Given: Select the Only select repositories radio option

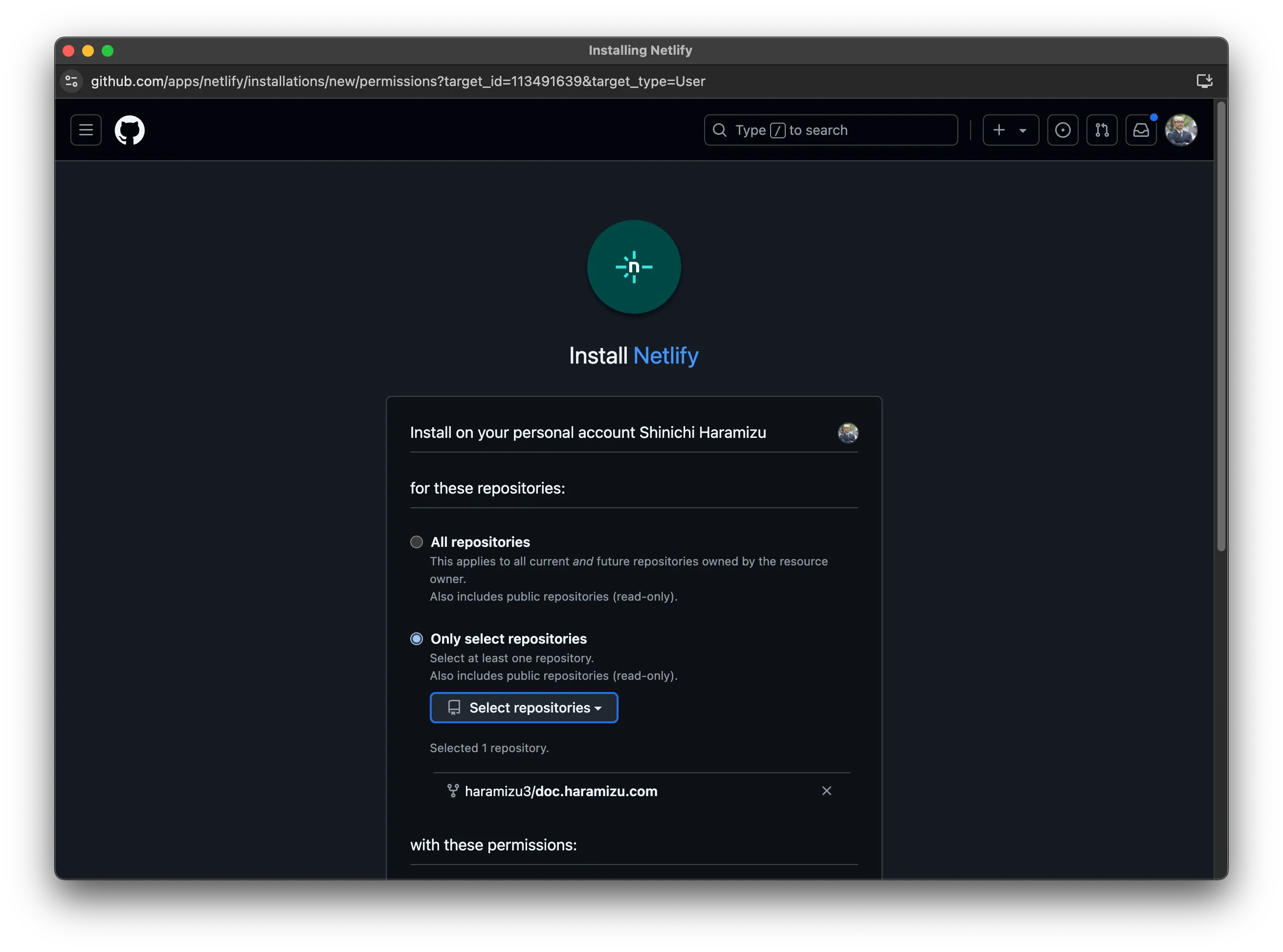Looking at the screenshot, I should tap(416, 639).
